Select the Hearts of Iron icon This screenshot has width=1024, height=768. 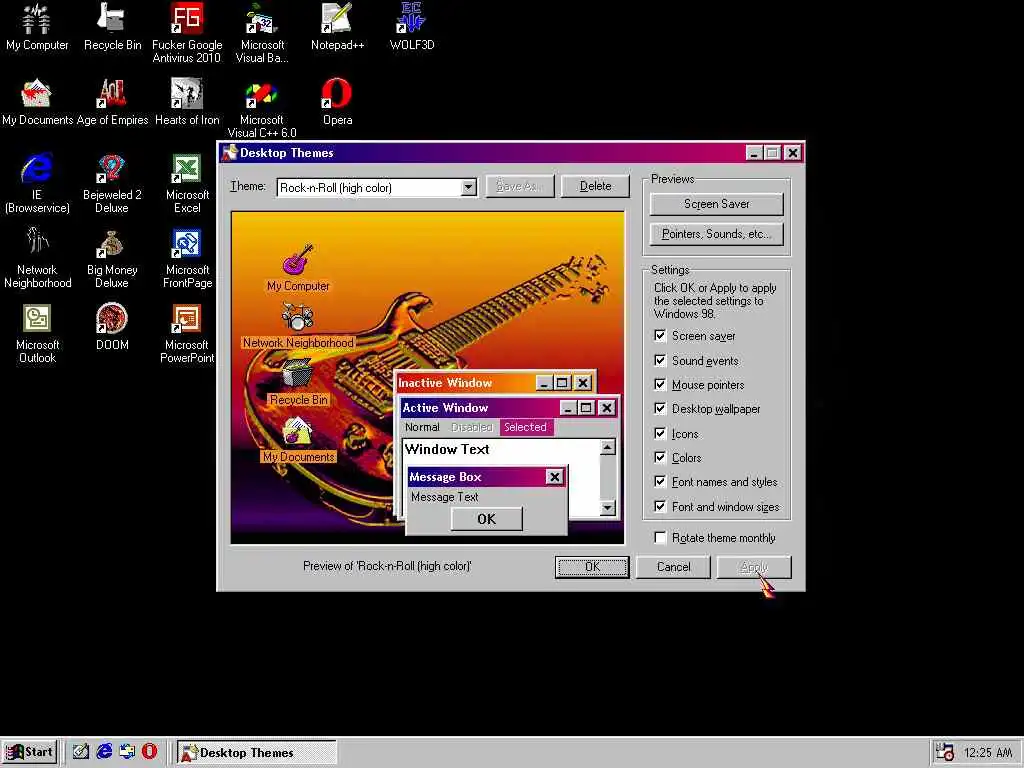(x=187, y=102)
